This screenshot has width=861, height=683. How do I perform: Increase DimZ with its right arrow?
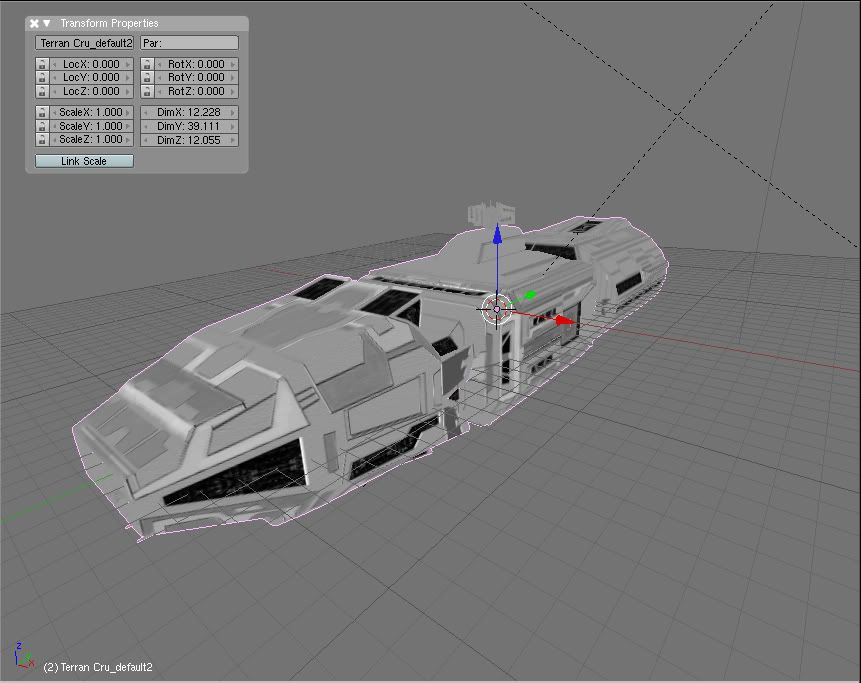[x=233, y=140]
